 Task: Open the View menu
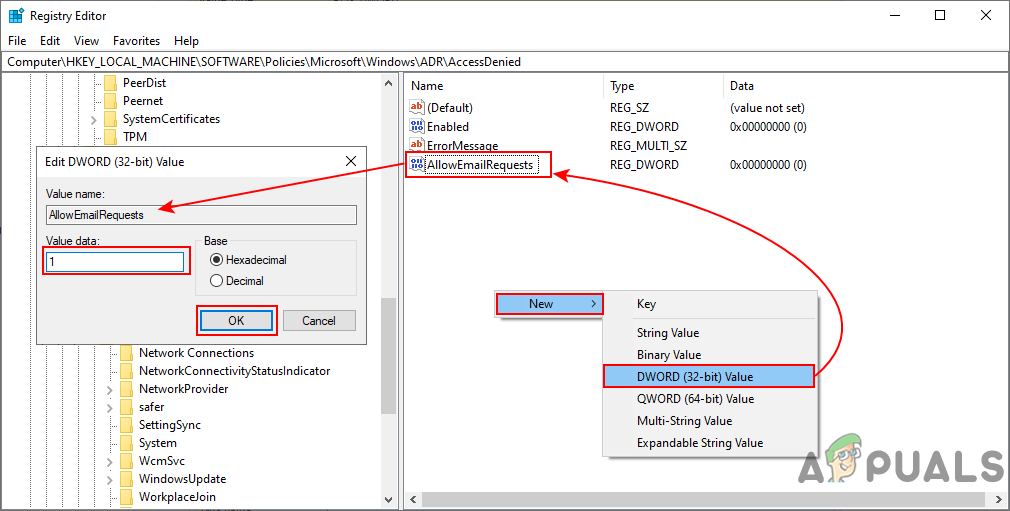86,41
